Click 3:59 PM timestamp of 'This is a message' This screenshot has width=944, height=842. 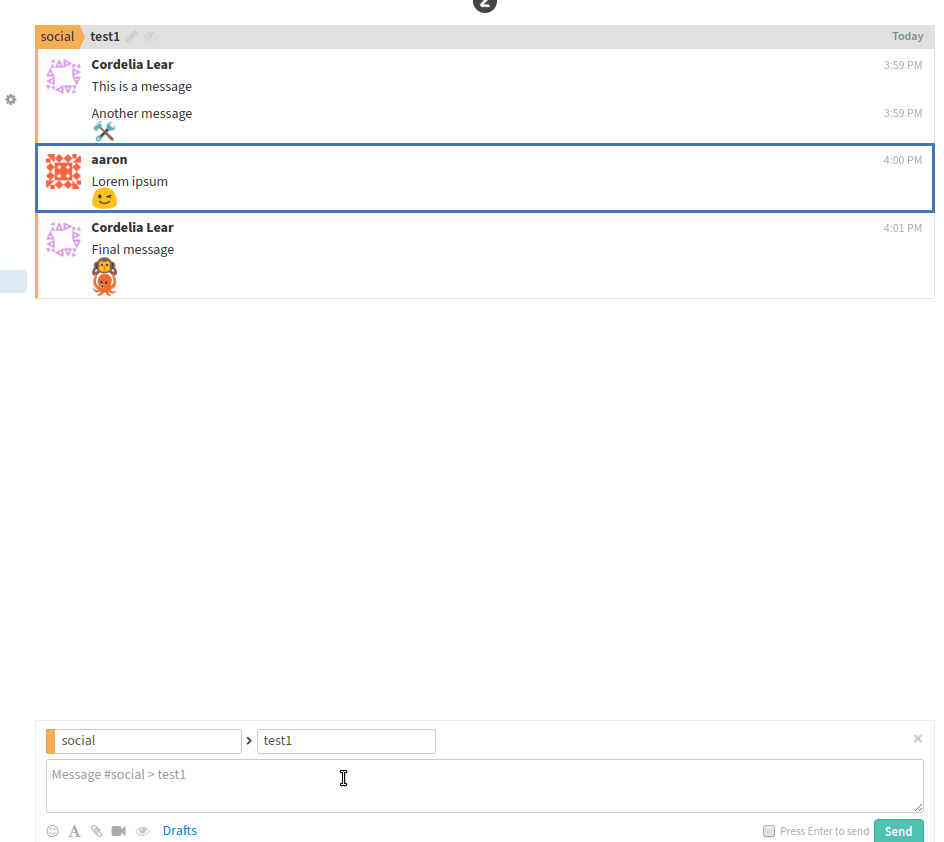tap(902, 65)
